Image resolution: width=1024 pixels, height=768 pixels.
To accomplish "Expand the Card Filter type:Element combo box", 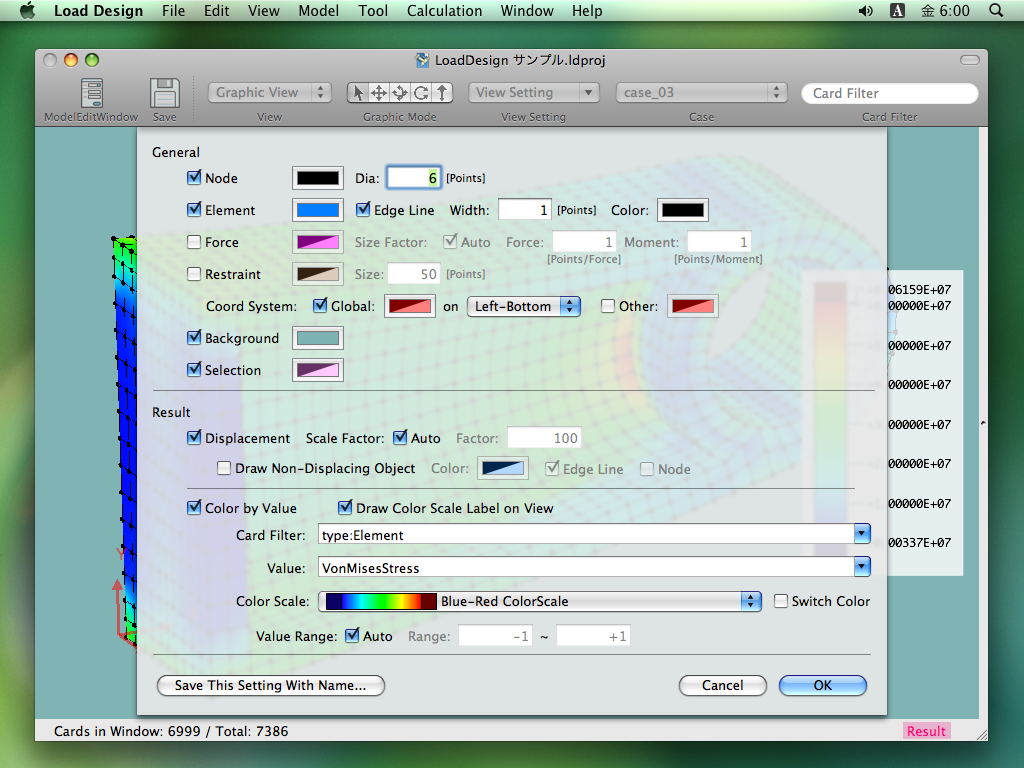I will pos(862,534).
